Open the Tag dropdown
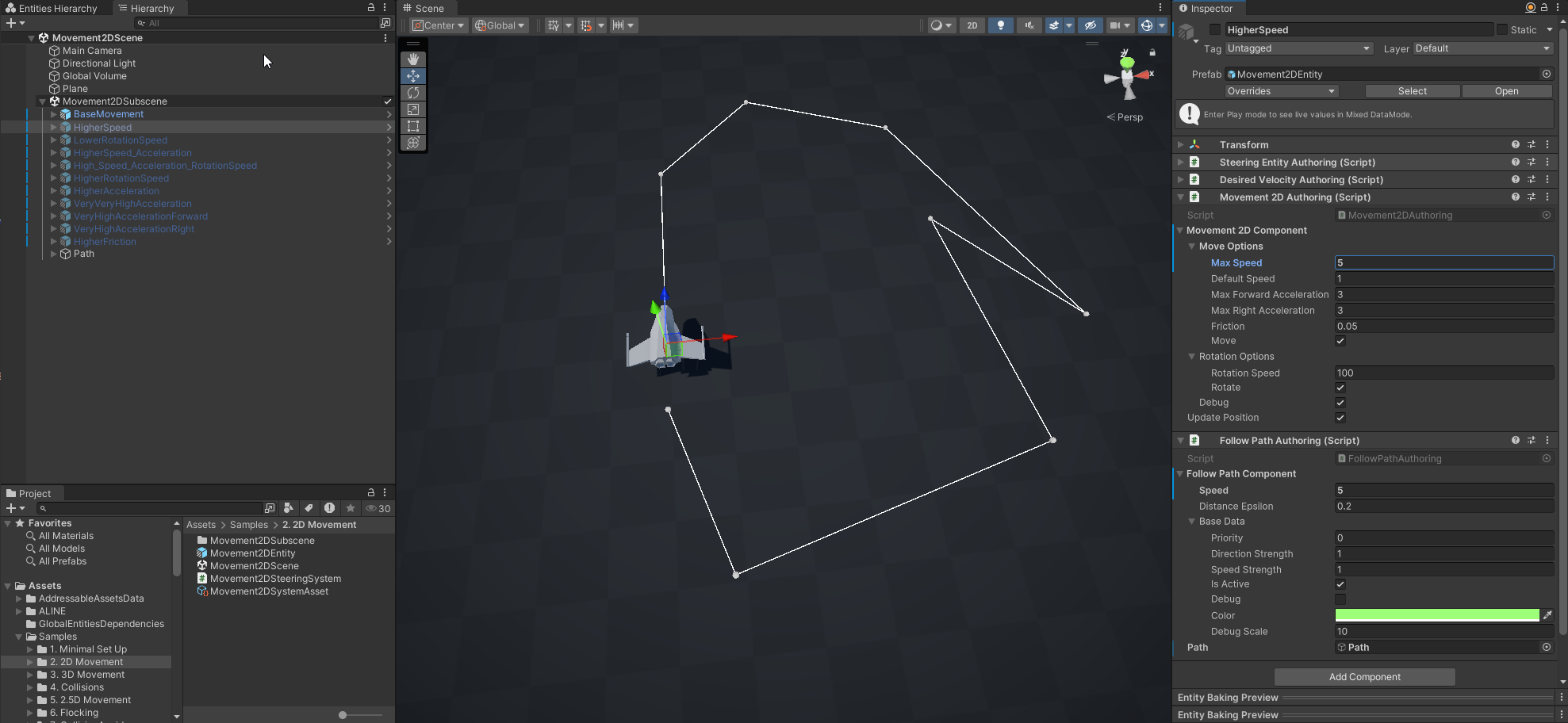The height and width of the screenshot is (723, 1568). pyautogui.click(x=1298, y=48)
